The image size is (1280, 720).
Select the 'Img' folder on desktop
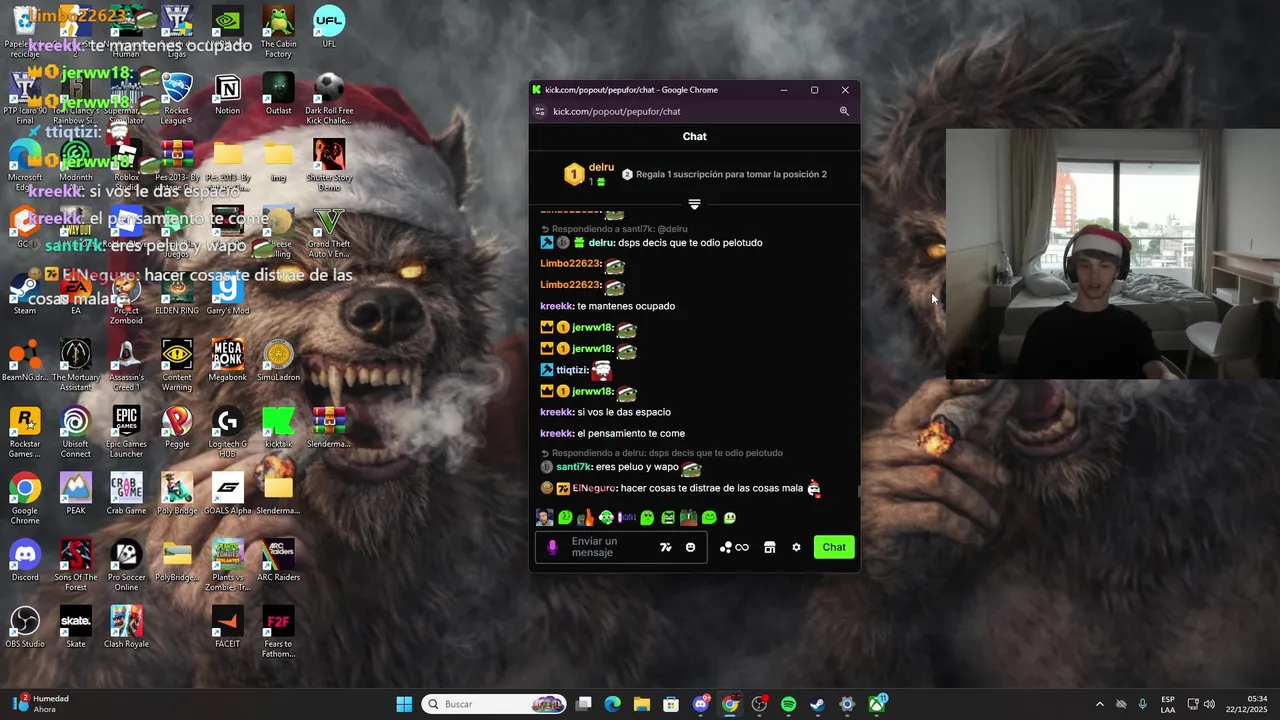(x=278, y=160)
